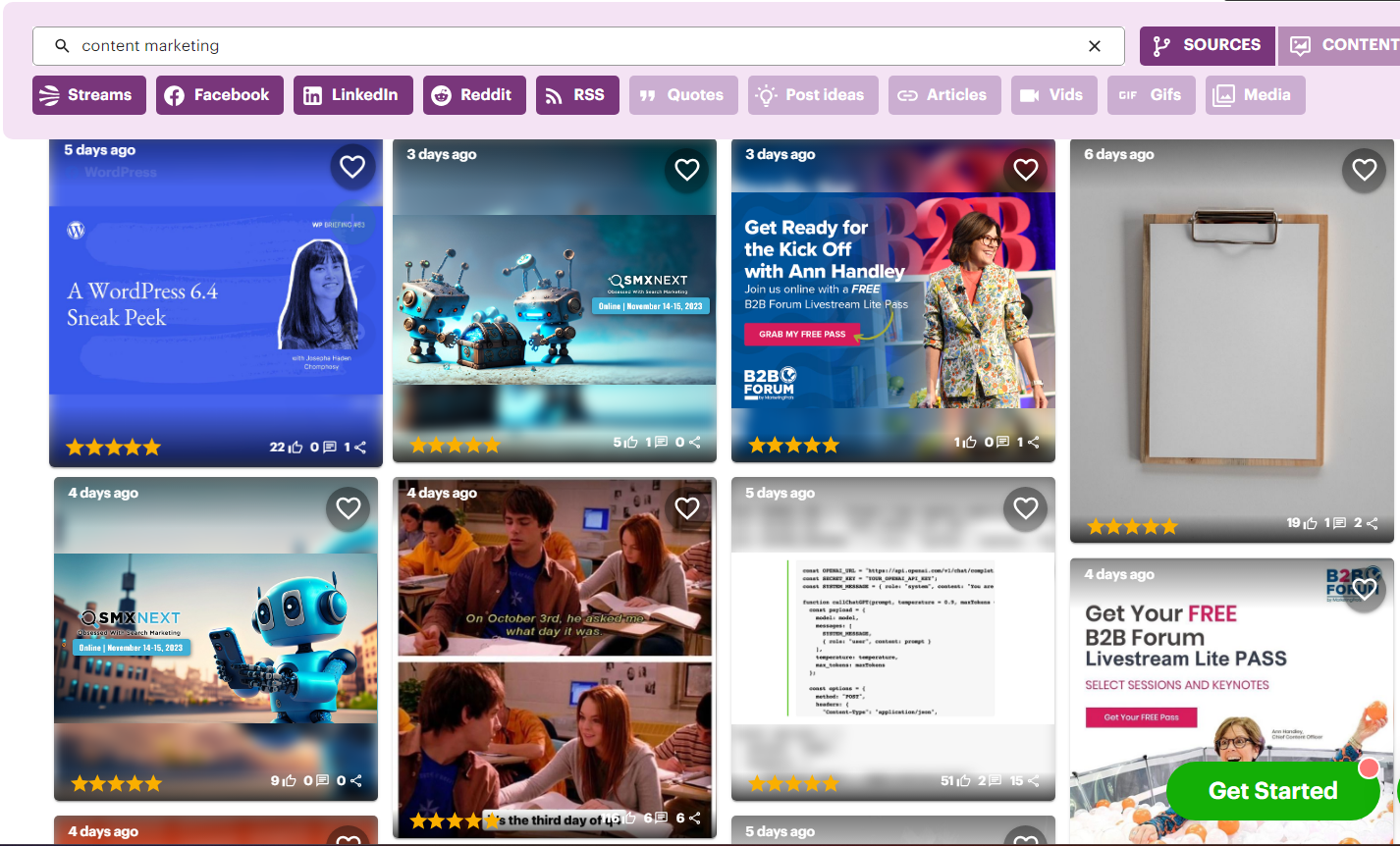Click the 'Get Your FREE Pass' pink button
The height and width of the screenshot is (846, 1400).
coord(1141,717)
